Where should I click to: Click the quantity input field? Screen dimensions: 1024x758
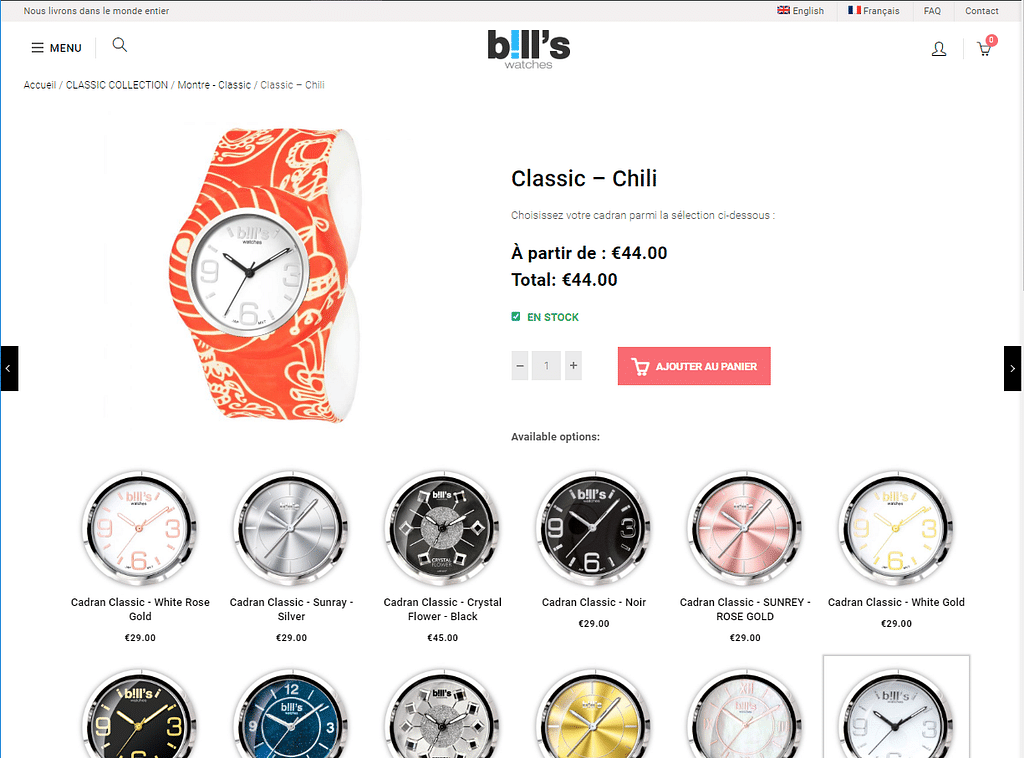pos(547,366)
